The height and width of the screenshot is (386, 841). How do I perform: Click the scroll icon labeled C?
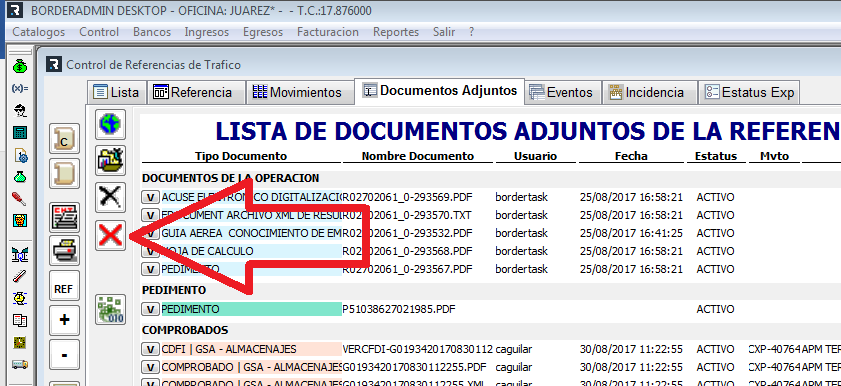[x=64, y=139]
